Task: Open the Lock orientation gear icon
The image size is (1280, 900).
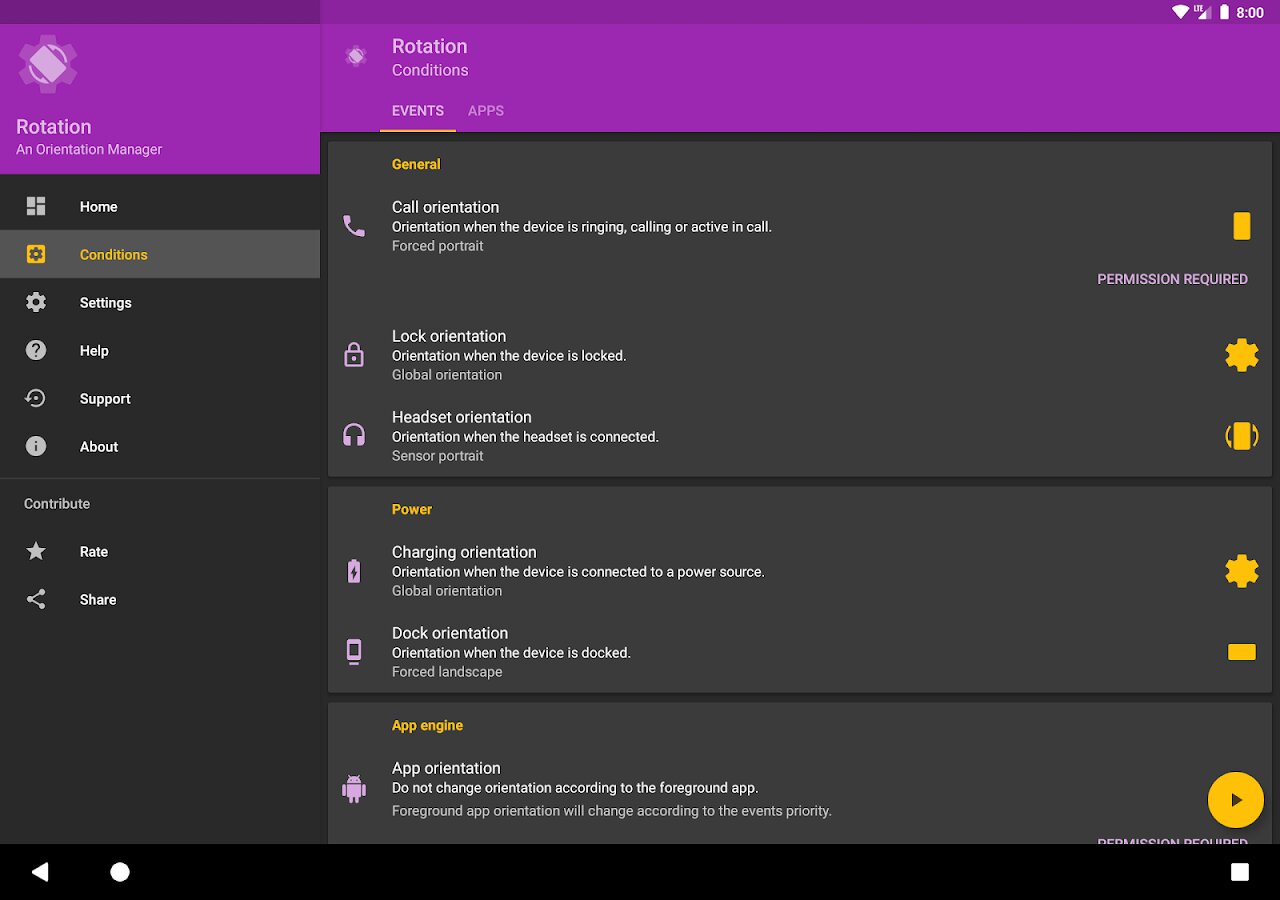Action: click(x=1241, y=355)
